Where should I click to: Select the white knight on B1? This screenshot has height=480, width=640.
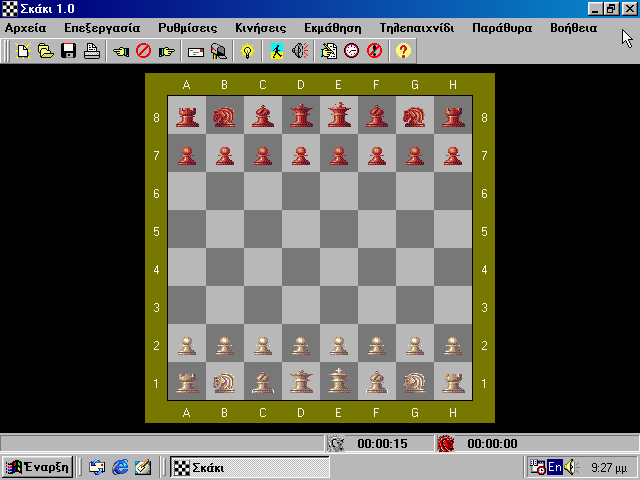coord(224,383)
